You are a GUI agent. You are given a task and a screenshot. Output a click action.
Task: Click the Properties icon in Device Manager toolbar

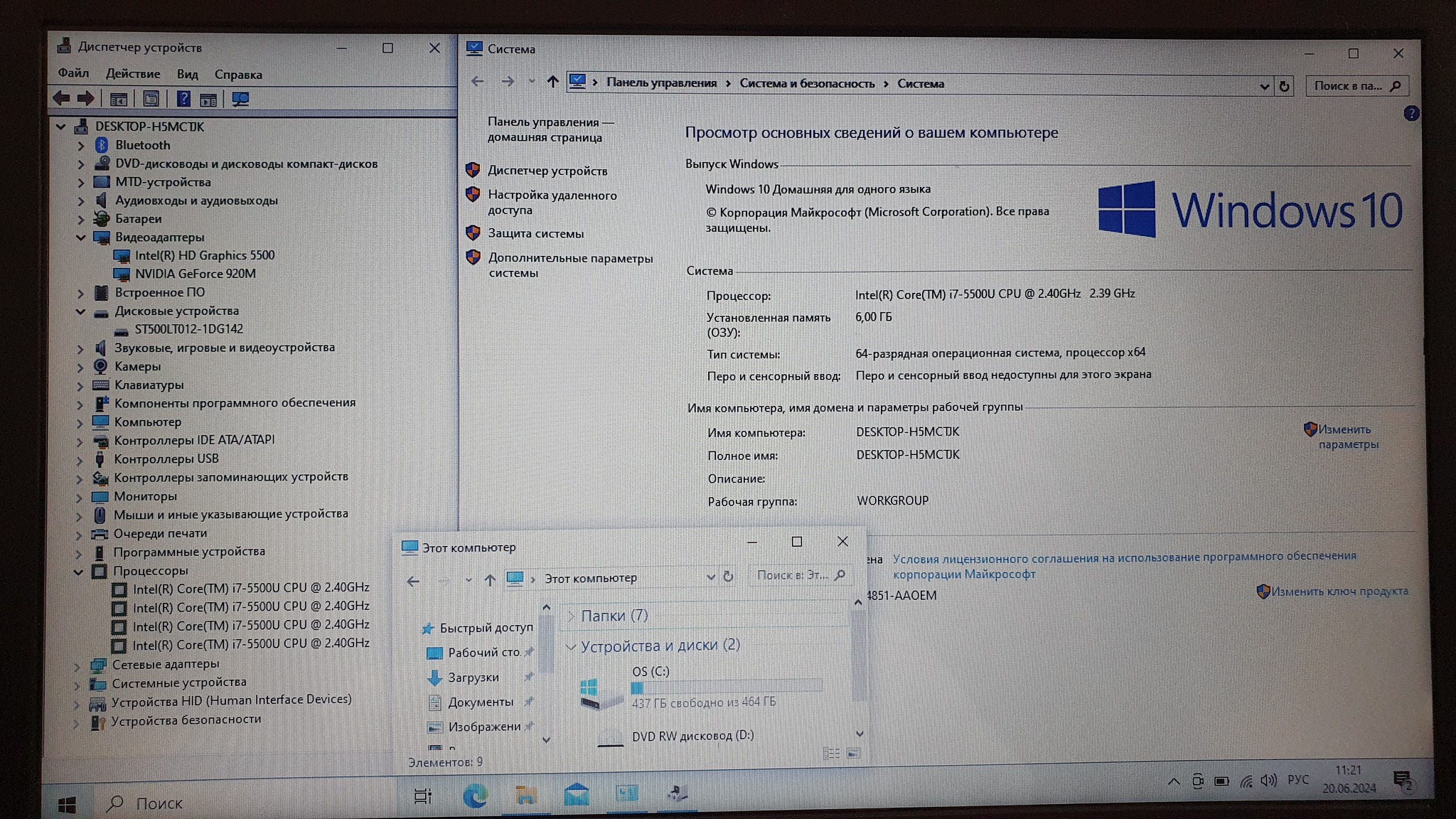(151, 99)
